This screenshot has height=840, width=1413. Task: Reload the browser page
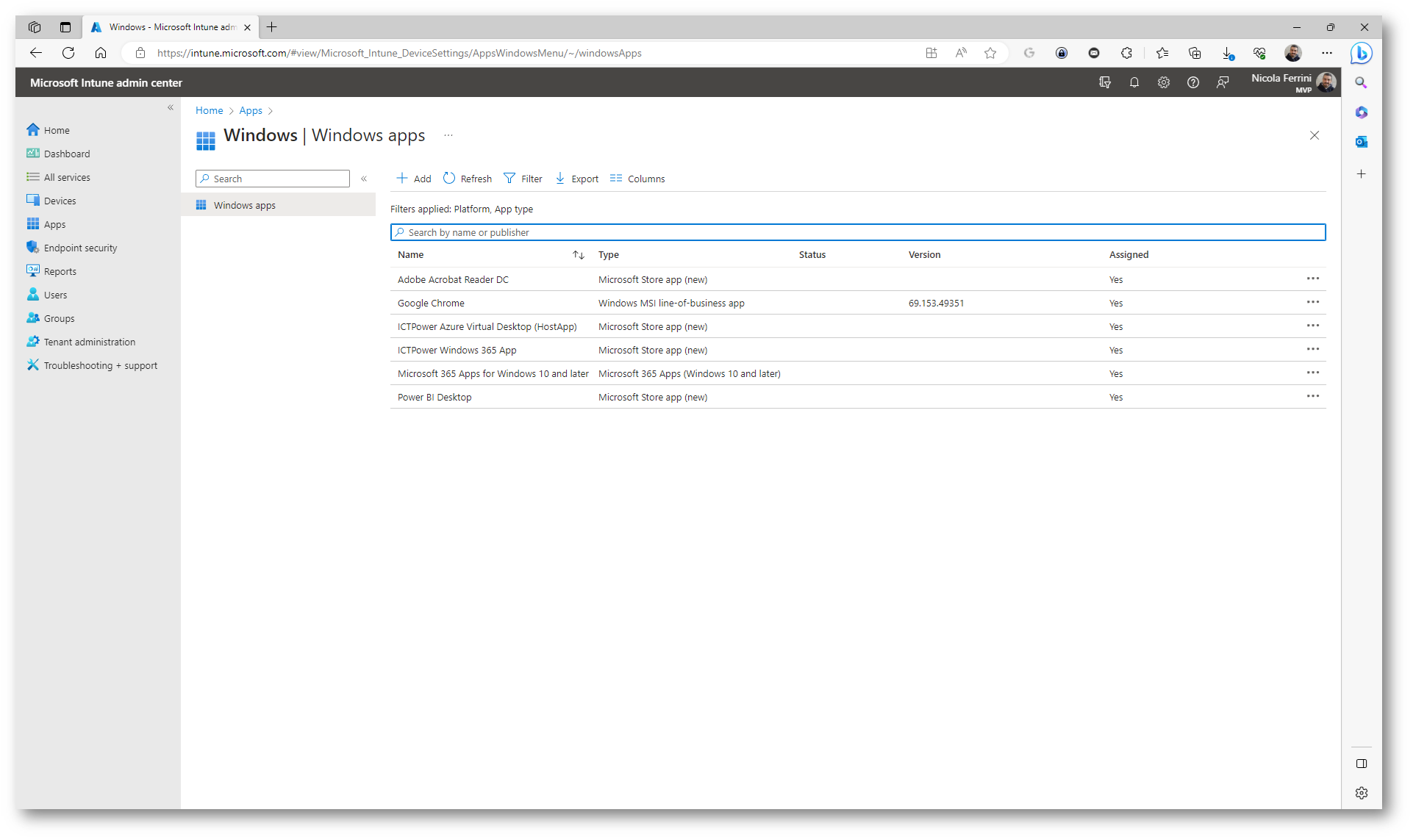click(x=68, y=53)
